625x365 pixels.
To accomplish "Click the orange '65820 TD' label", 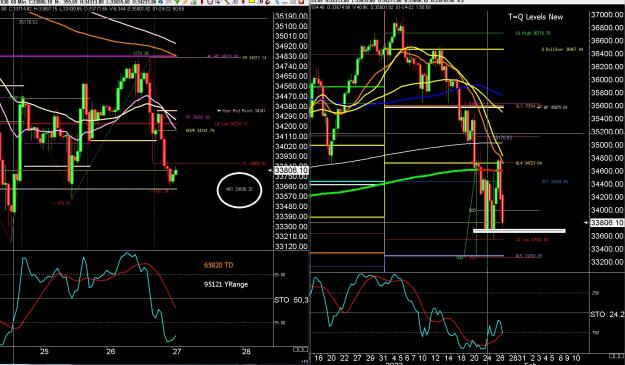I will point(218,265).
